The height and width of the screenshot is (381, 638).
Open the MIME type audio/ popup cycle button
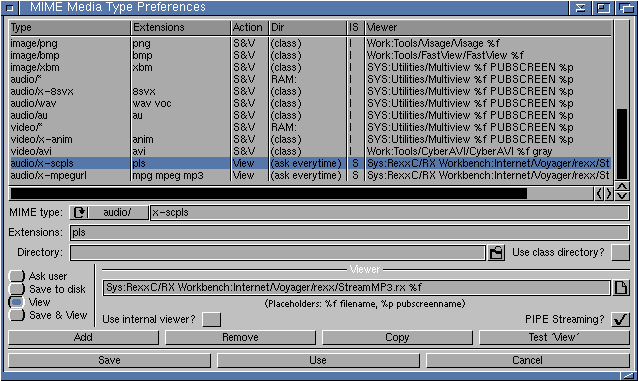109,212
